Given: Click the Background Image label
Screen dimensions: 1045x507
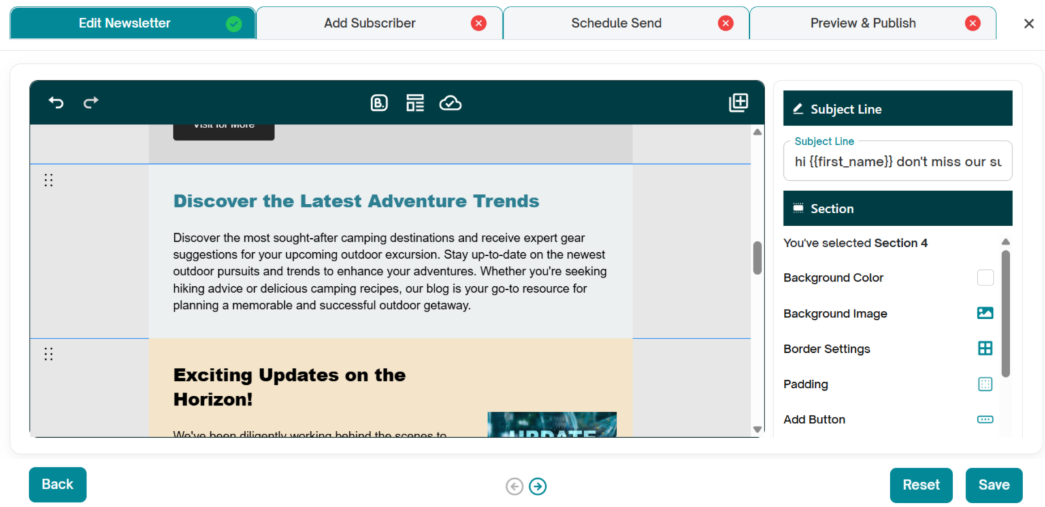Looking at the screenshot, I should (x=835, y=313).
